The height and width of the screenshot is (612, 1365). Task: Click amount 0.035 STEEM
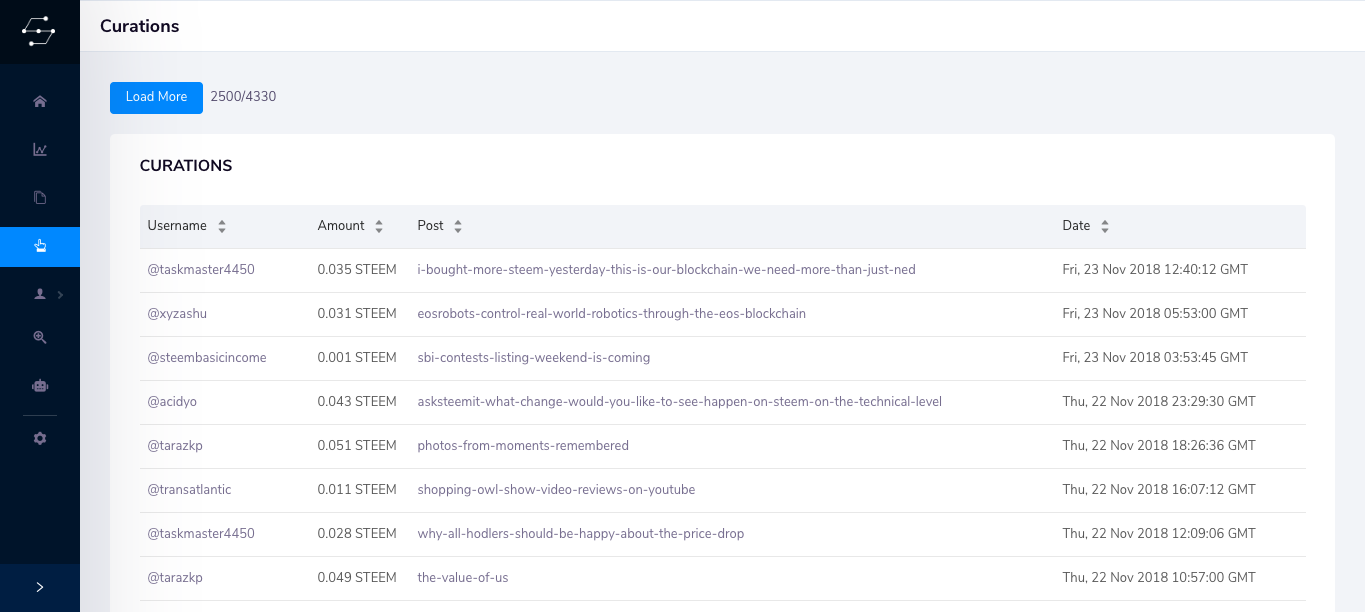click(x=357, y=270)
